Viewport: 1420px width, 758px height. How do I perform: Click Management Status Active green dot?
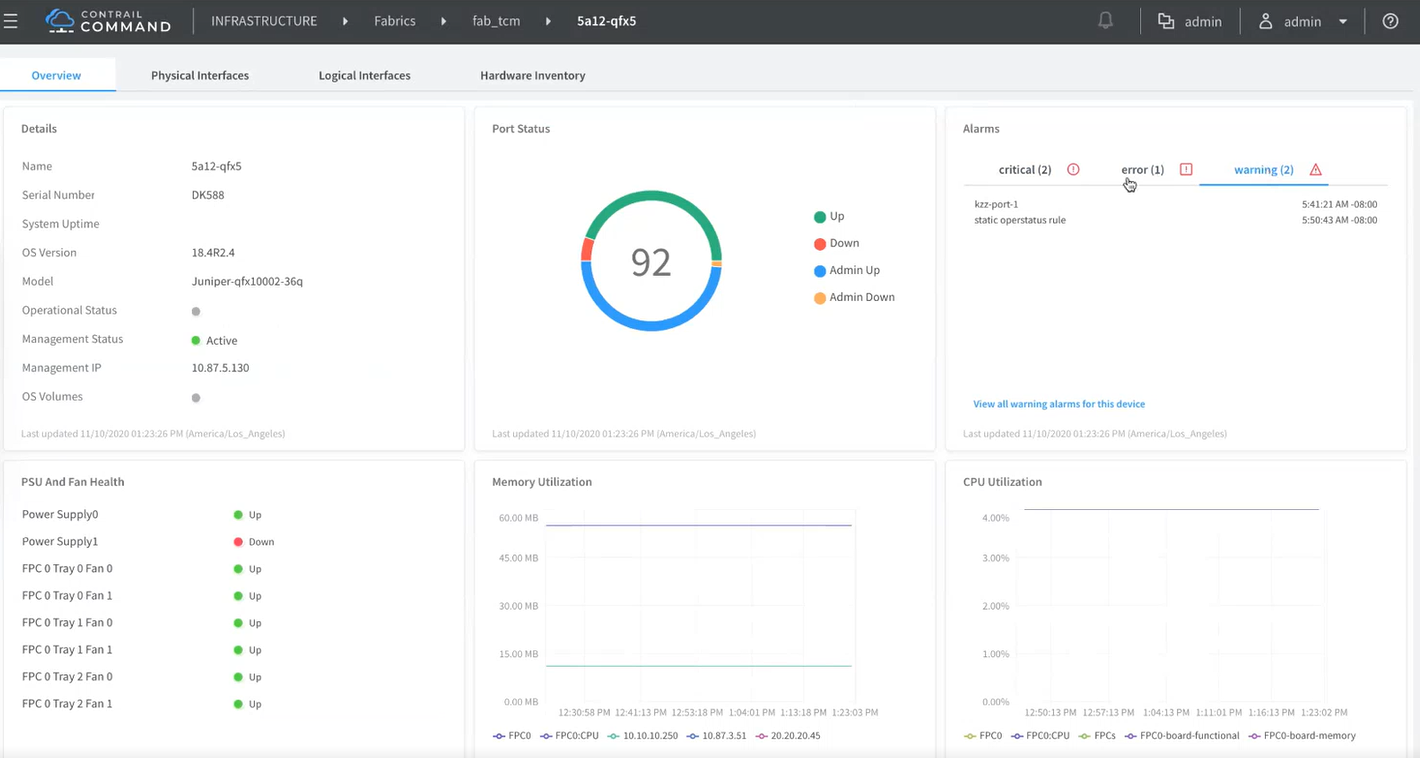(x=196, y=340)
